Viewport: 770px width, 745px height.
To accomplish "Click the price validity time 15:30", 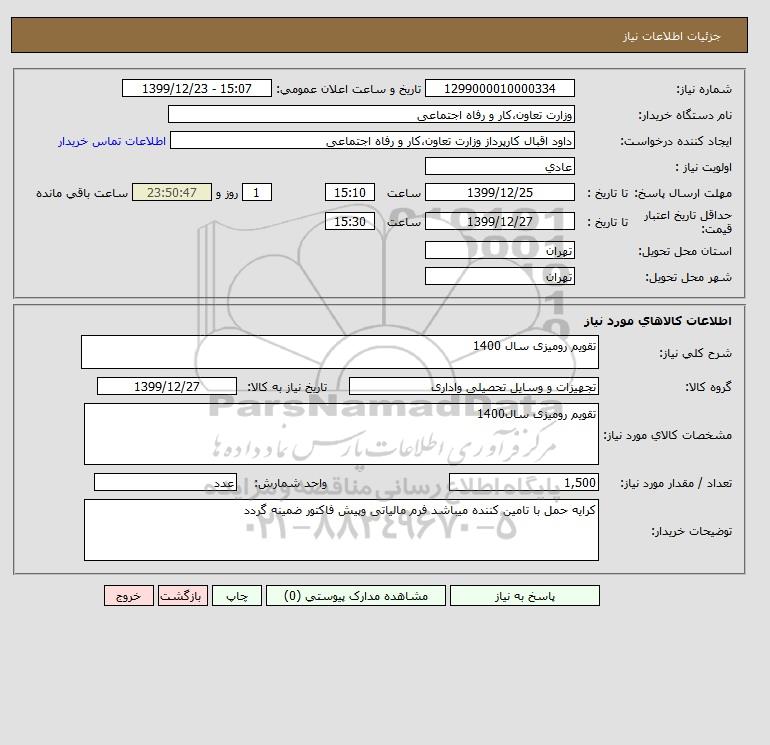I will coord(350,221).
